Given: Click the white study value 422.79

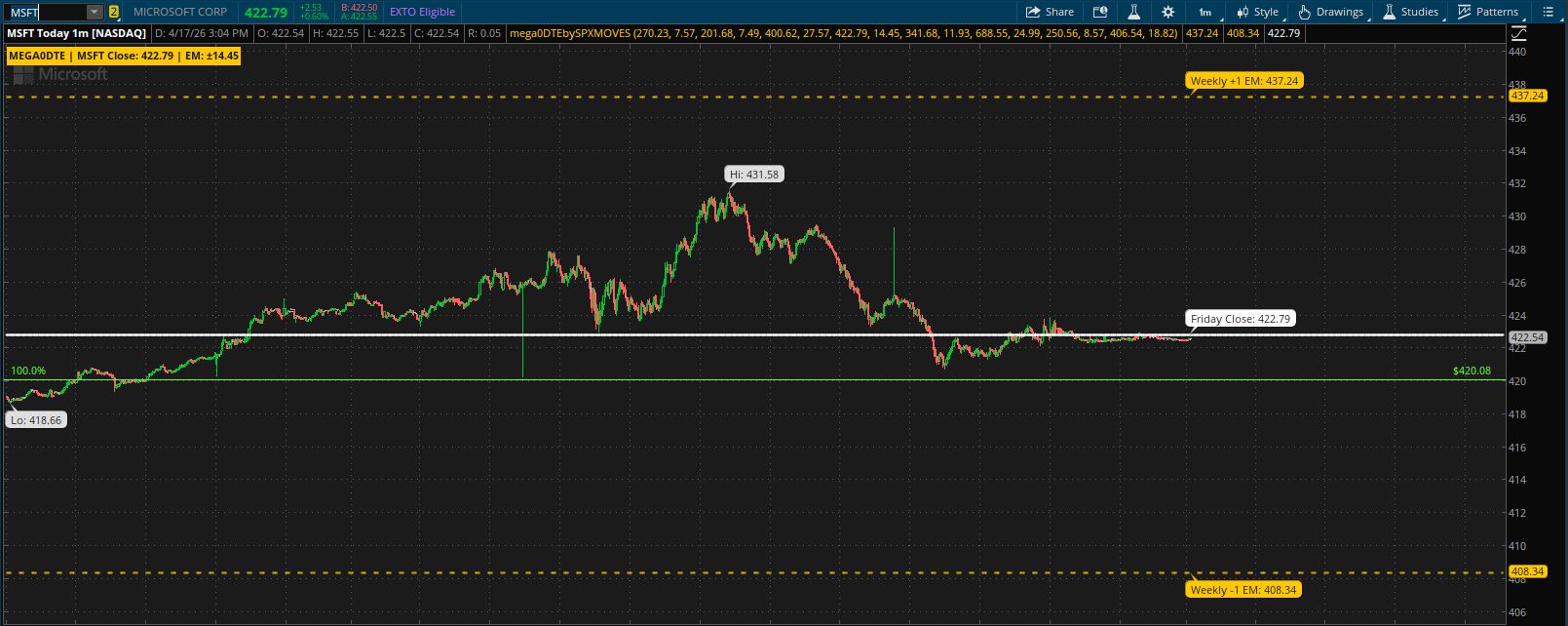Looking at the screenshot, I should tap(1283, 33).
